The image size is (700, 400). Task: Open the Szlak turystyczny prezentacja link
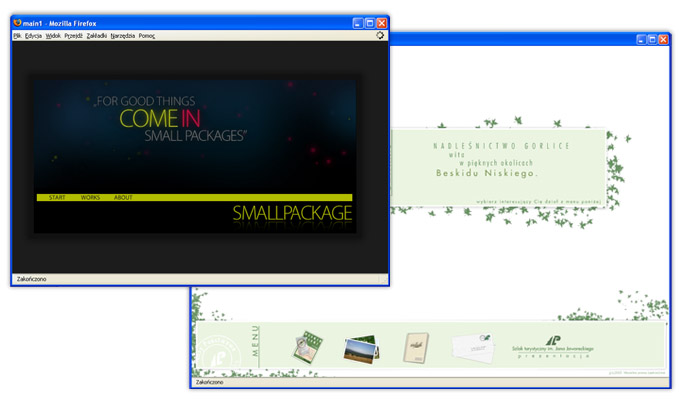click(553, 347)
